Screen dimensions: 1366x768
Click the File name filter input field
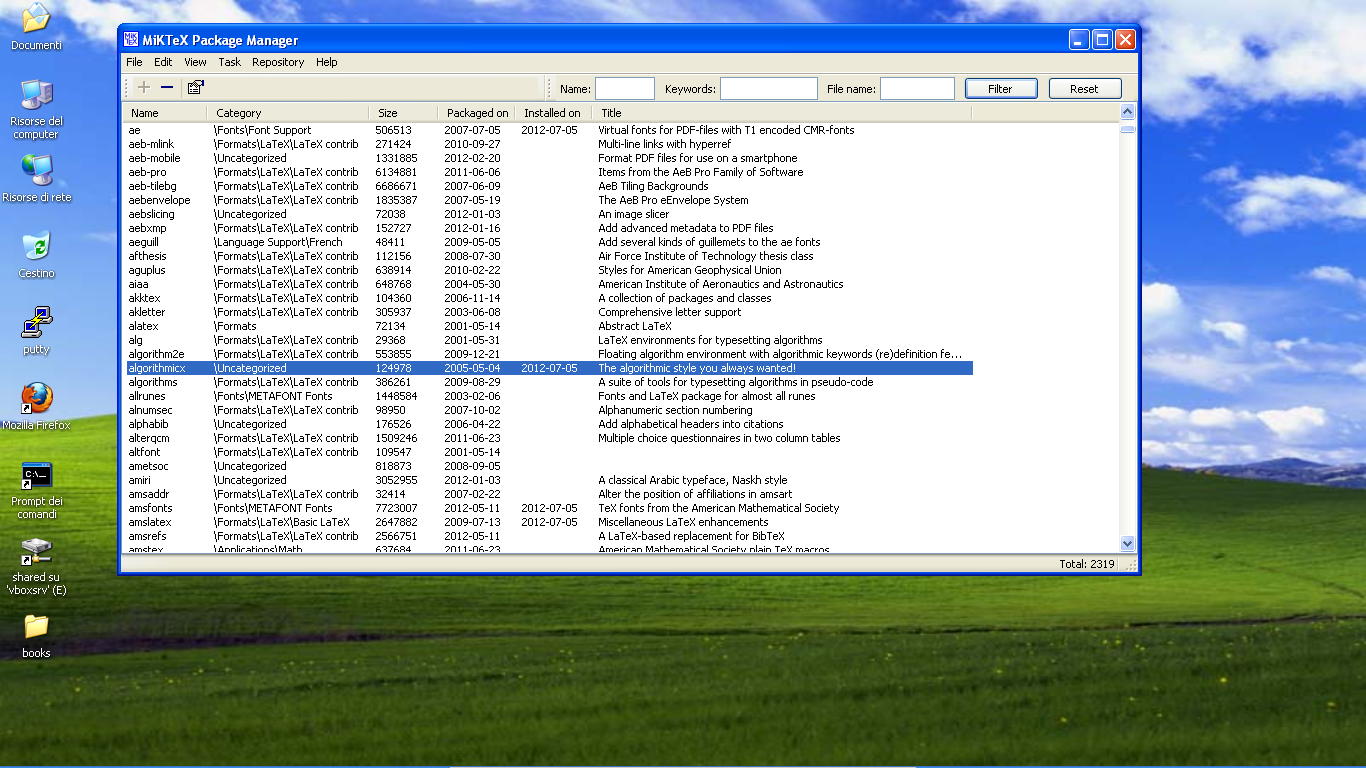point(917,89)
